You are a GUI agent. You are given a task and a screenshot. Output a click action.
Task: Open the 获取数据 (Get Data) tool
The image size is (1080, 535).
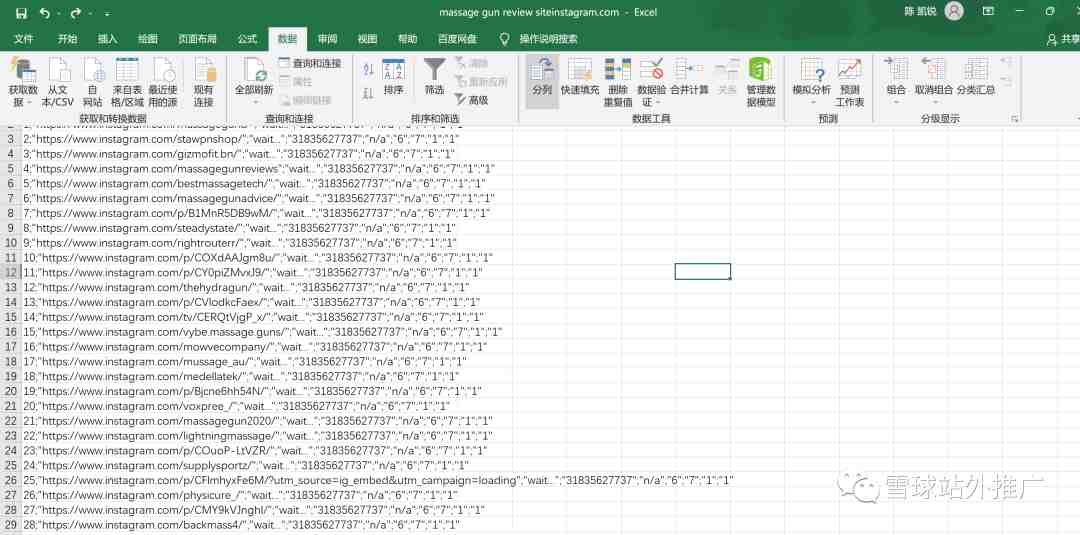(x=23, y=83)
